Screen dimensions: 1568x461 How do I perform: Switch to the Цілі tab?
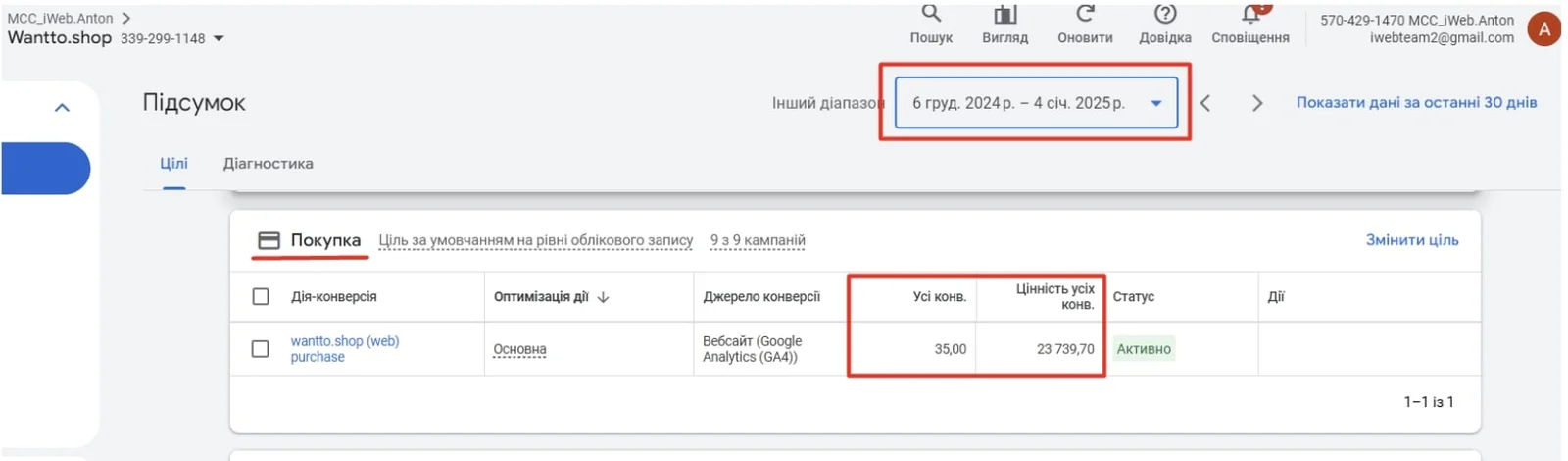click(174, 164)
